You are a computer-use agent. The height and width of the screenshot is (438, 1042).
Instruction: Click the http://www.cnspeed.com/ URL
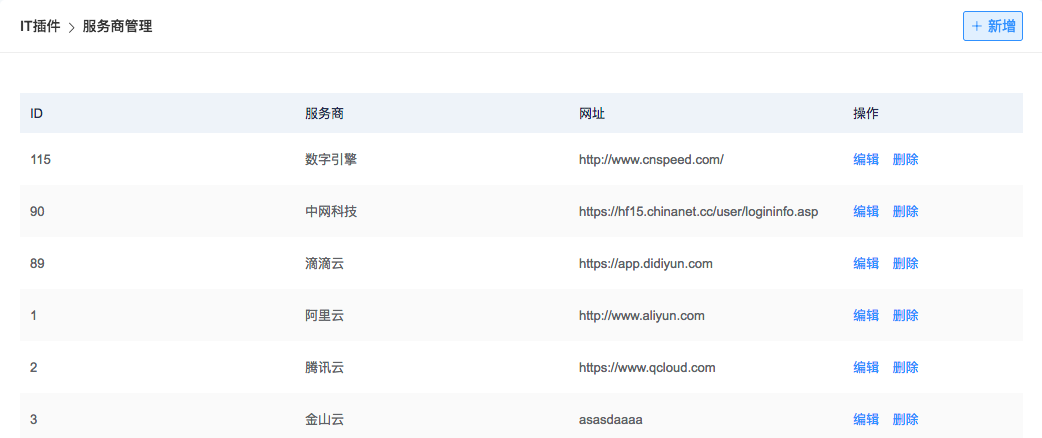pos(651,160)
